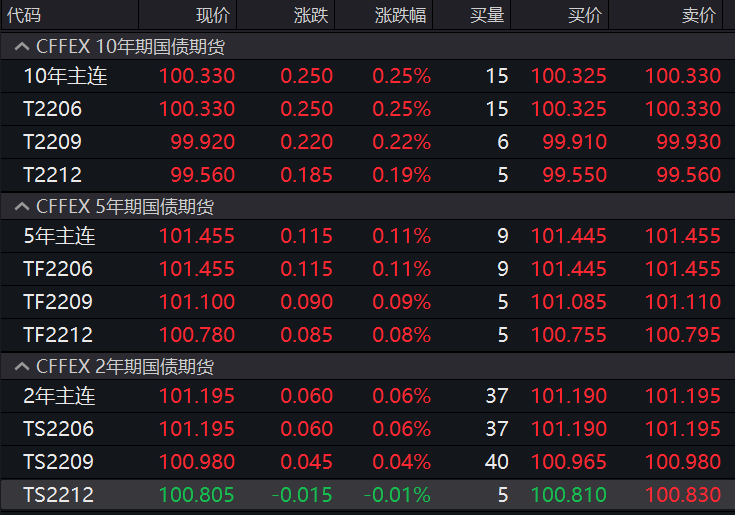Choose the TF2209 contract
The height and width of the screenshot is (515, 735).
(58, 302)
